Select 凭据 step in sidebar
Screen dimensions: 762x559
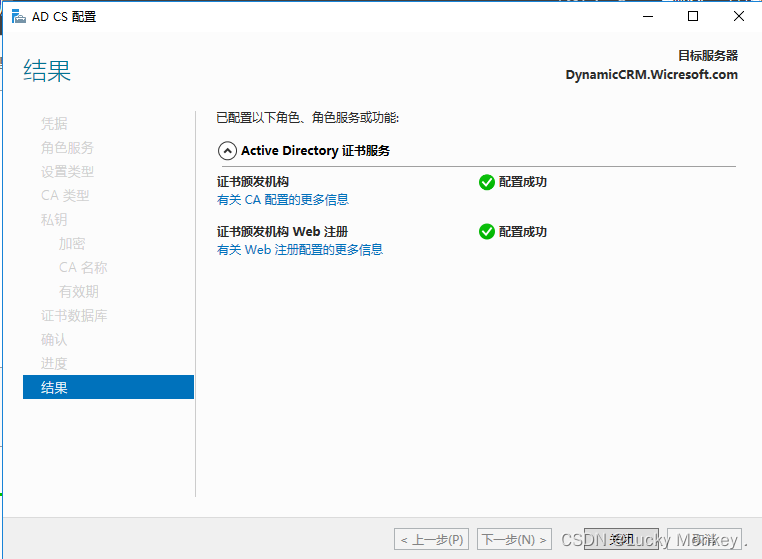pos(54,123)
